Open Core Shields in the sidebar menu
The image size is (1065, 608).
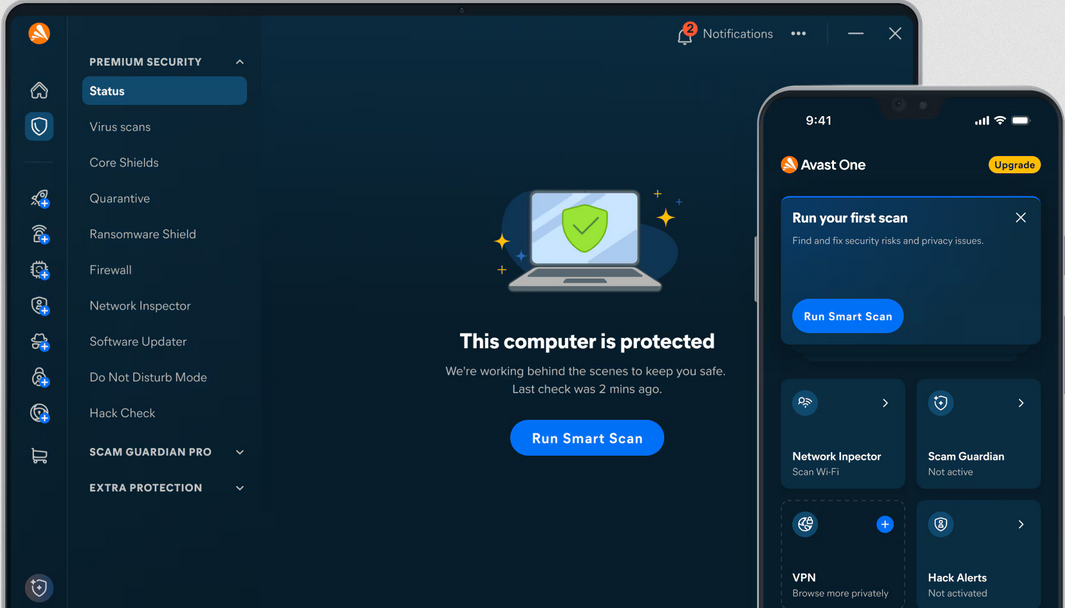coord(124,162)
